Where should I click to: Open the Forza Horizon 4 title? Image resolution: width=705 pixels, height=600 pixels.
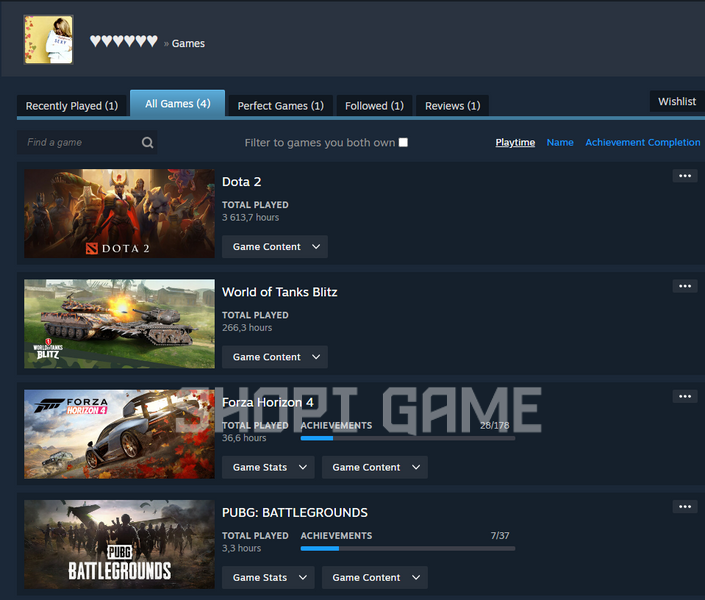[x=268, y=402]
